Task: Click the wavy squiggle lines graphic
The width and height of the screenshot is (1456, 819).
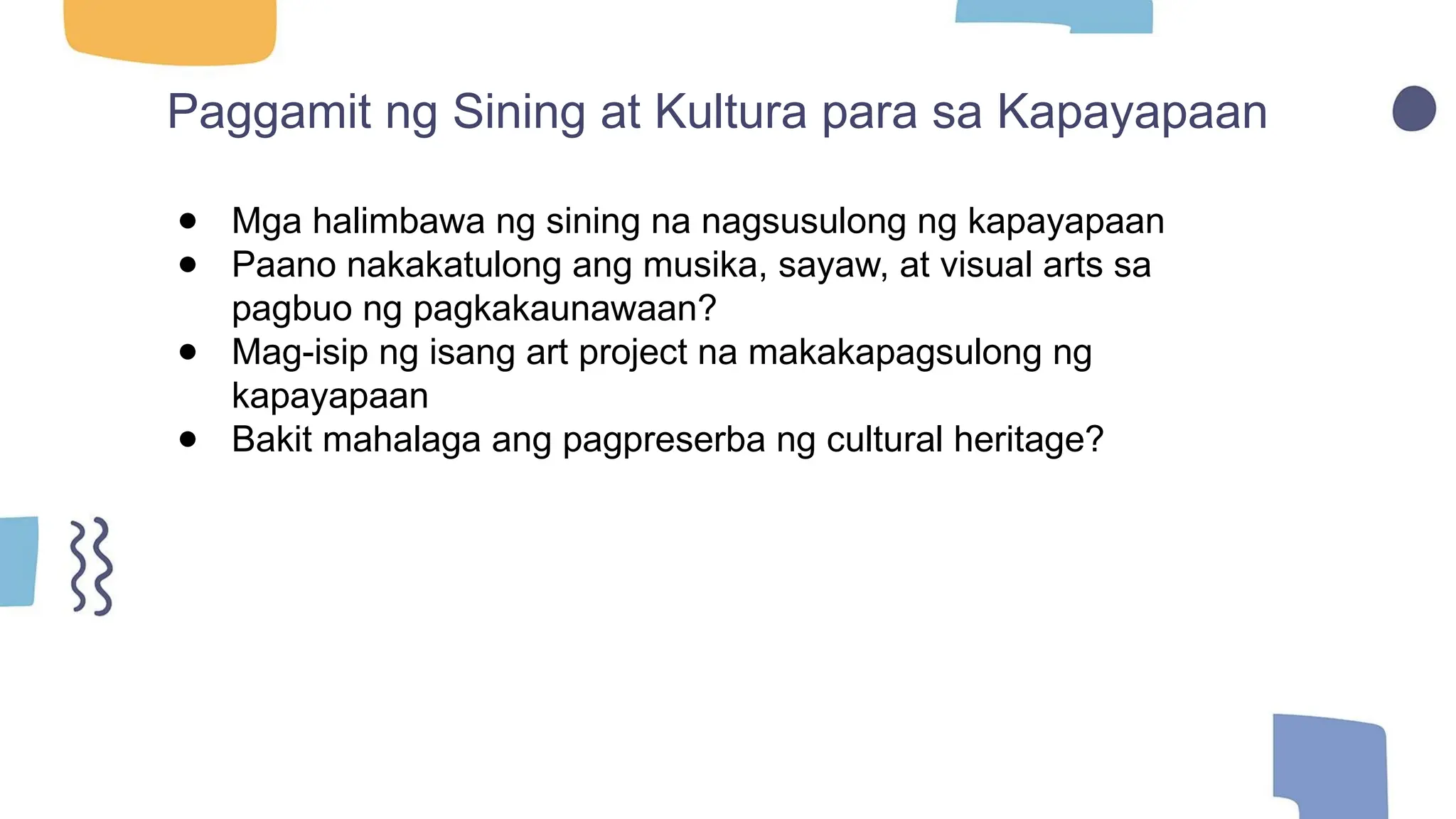Action: (92, 566)
